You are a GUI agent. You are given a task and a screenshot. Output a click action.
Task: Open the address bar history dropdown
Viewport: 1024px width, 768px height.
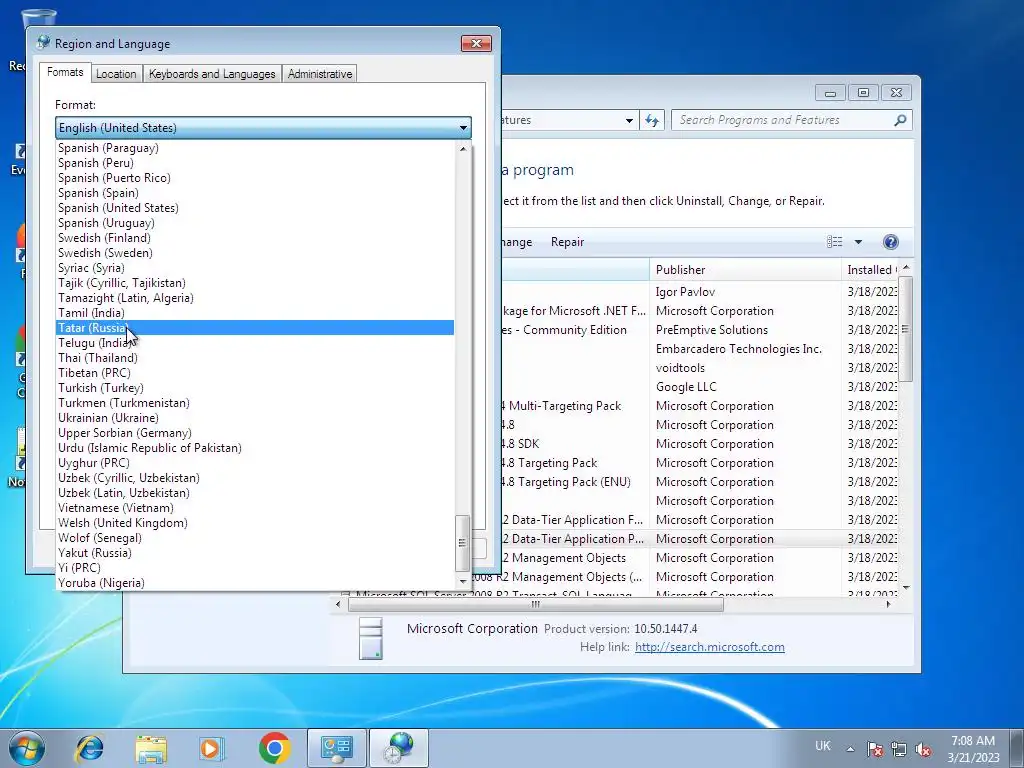pos(629,120)
